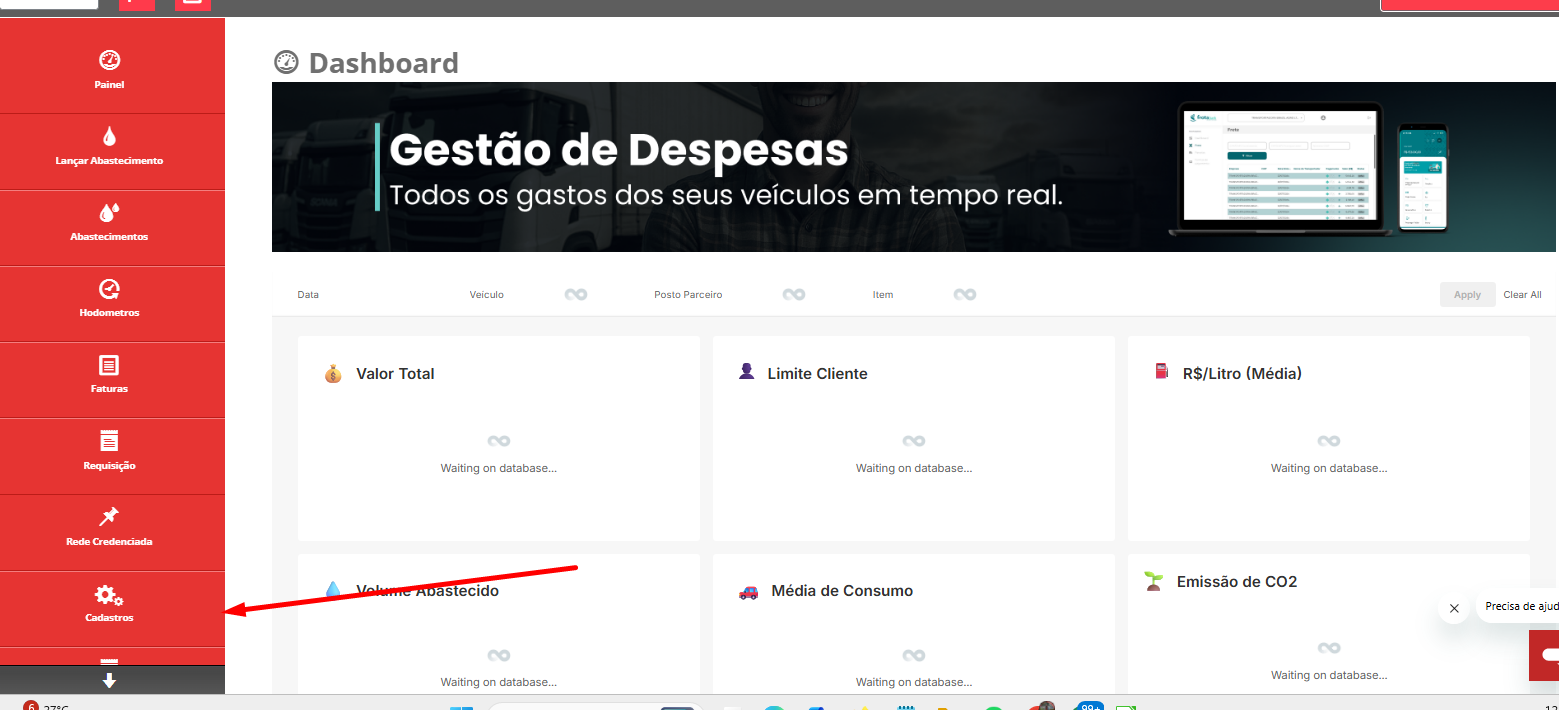The width and height of the screenshot is (1559, 710).
Task: Select the Hodometros odometer icon
Action: click(109, 289)
